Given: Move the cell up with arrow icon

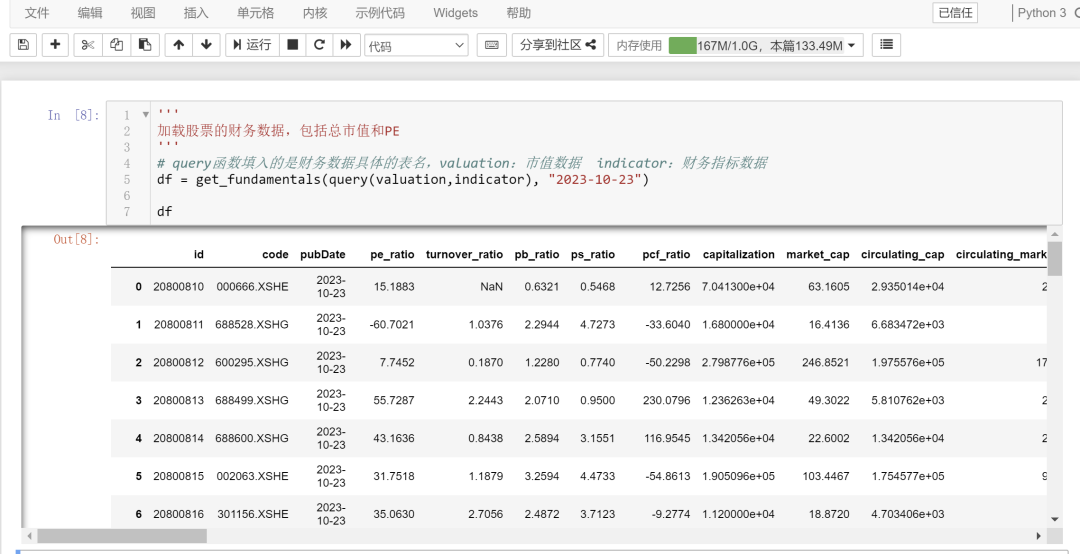Looking at the screenshot, I should tap(179, 45).
